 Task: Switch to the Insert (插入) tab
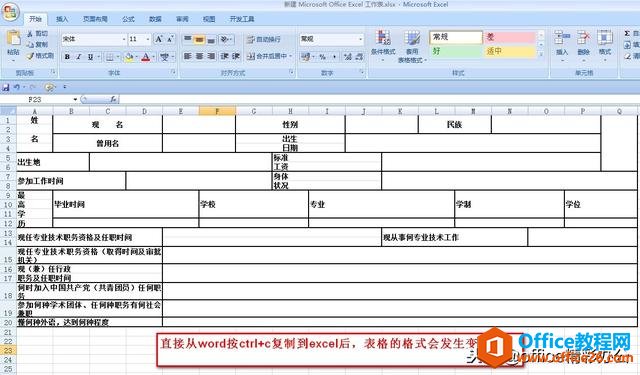point(62,19)
